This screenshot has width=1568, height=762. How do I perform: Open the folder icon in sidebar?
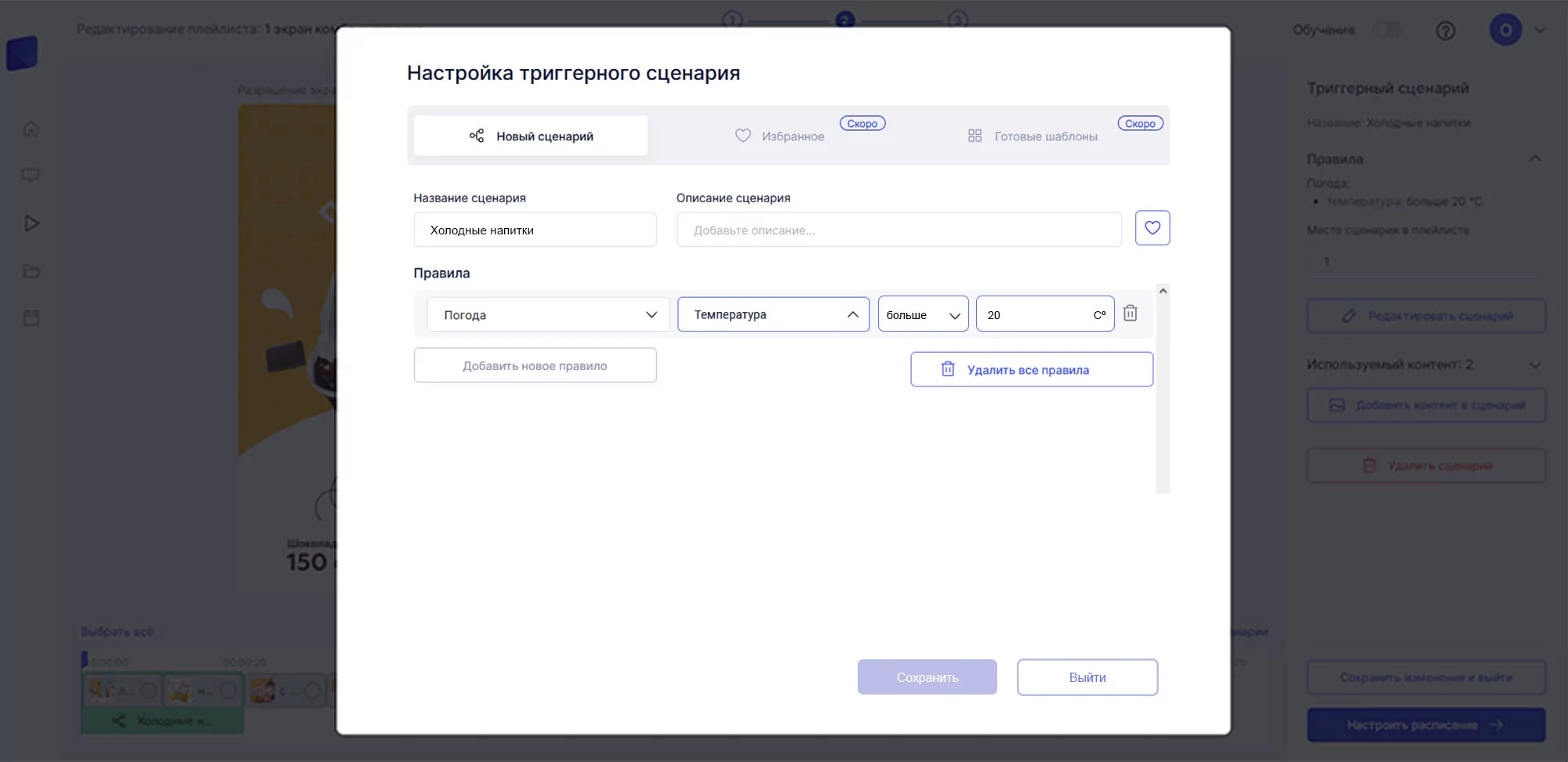click(x=31, y=271)
